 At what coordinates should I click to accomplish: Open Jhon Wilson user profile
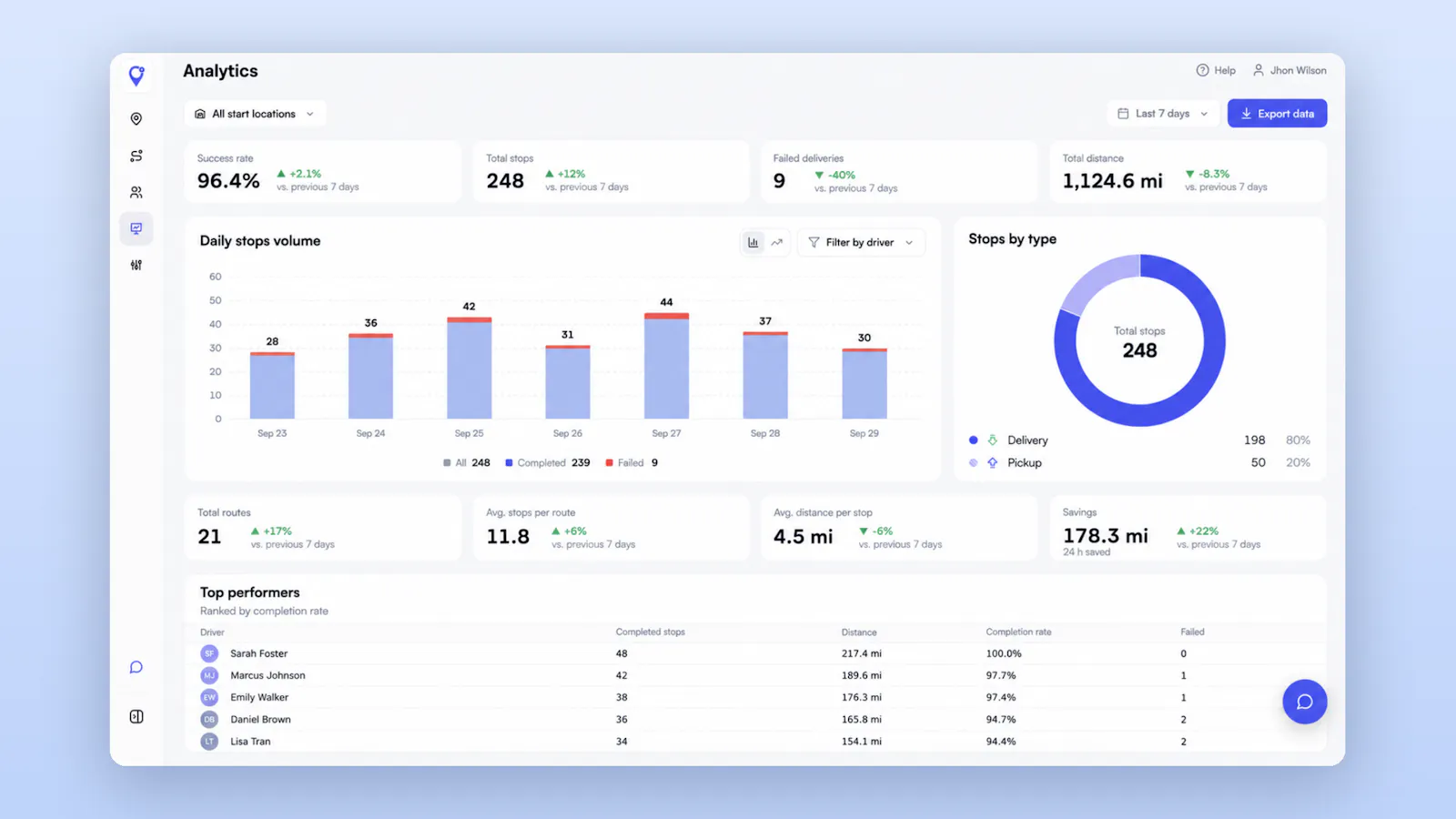tap(1289, 70)
